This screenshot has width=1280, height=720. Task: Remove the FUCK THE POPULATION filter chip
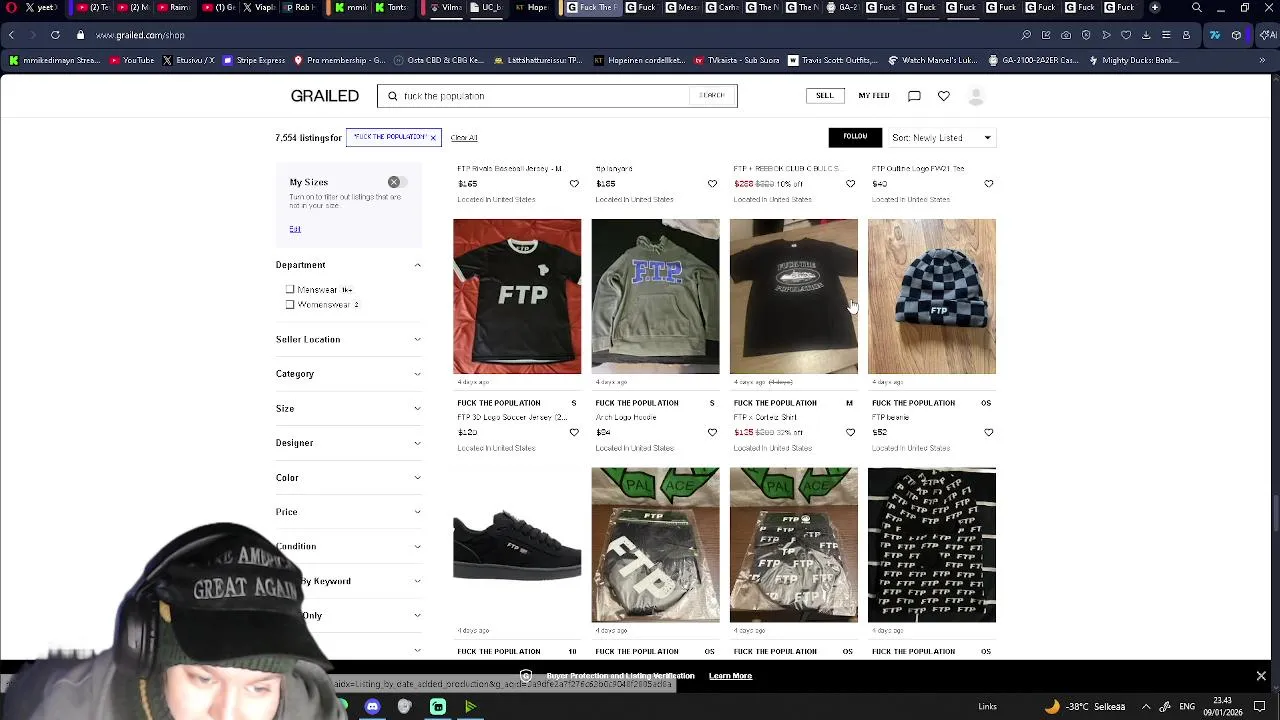pos(433,137)
